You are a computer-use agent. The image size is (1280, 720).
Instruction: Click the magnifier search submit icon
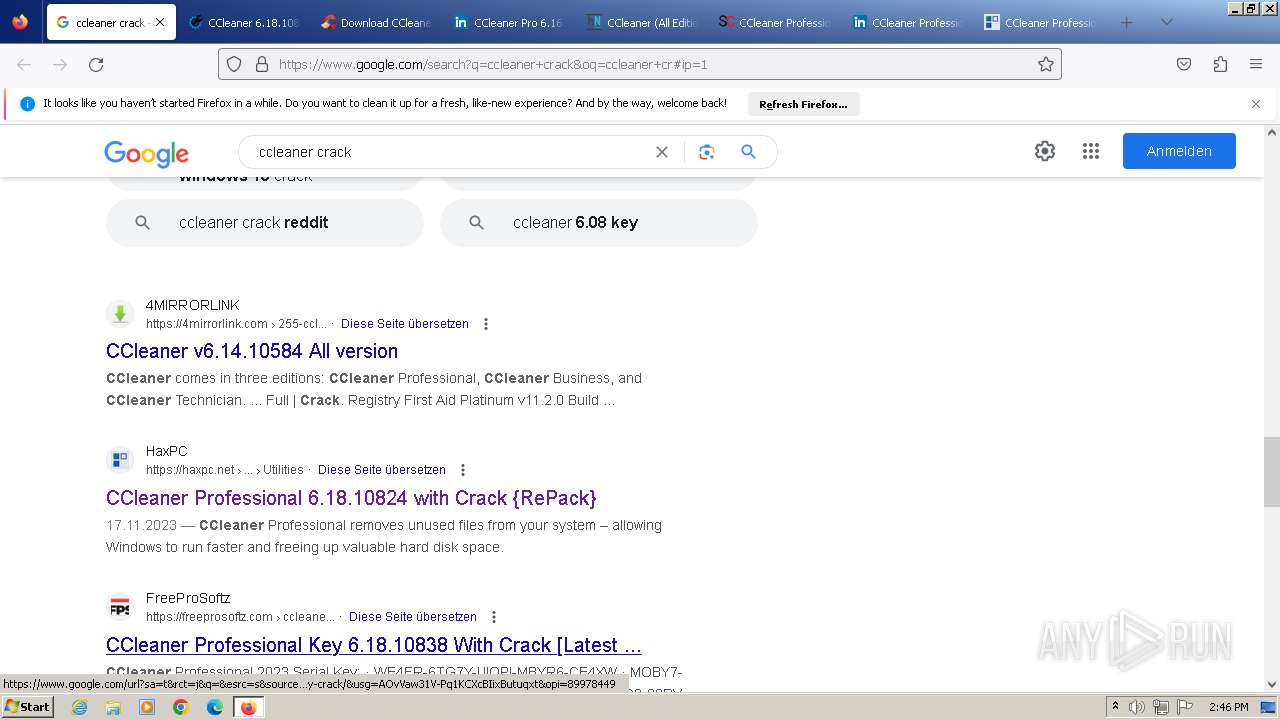748,152
